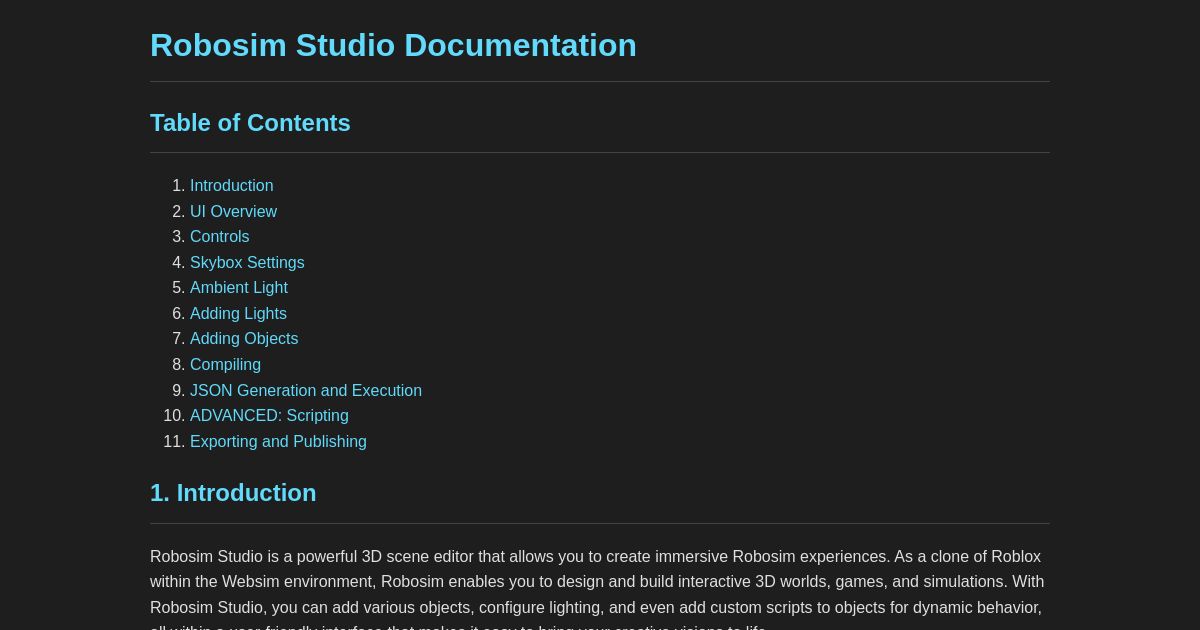
Task: Click the horizontal divider below the title
Action: [600, 79]
